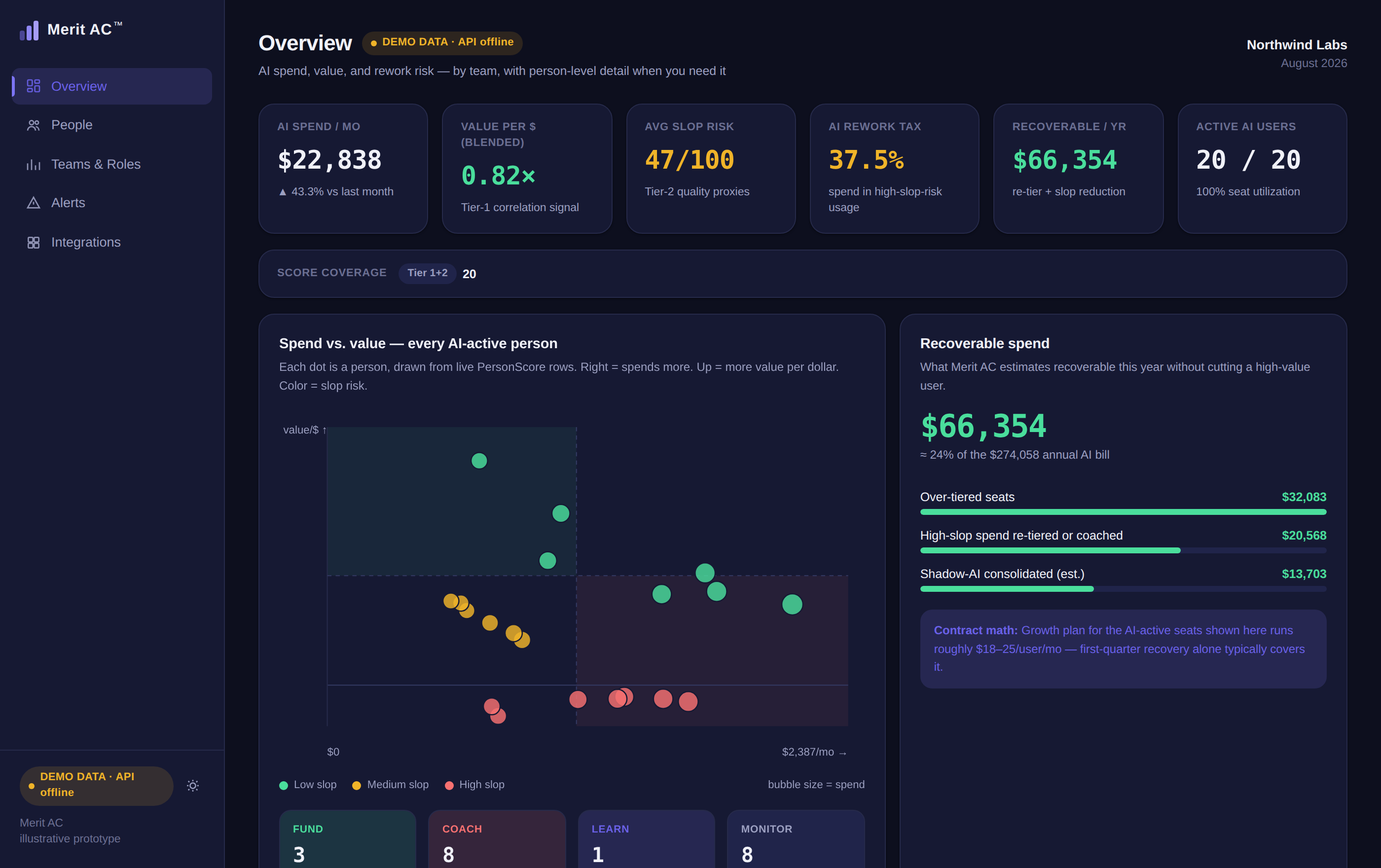This screenshot has height=868, width=1381.
Task: Open Teams & Roles section
Action: [112, 165]
